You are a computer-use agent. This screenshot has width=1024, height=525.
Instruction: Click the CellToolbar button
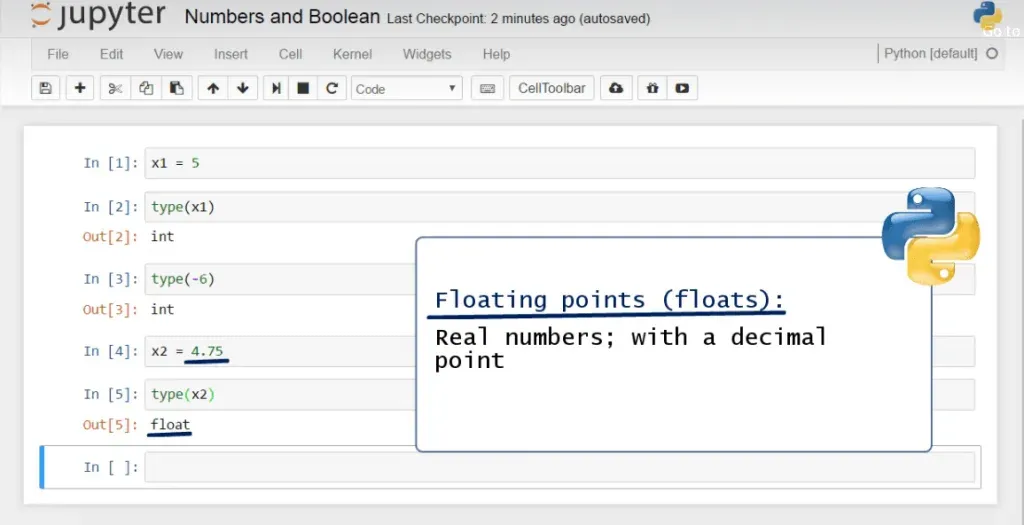pos(551,88)
